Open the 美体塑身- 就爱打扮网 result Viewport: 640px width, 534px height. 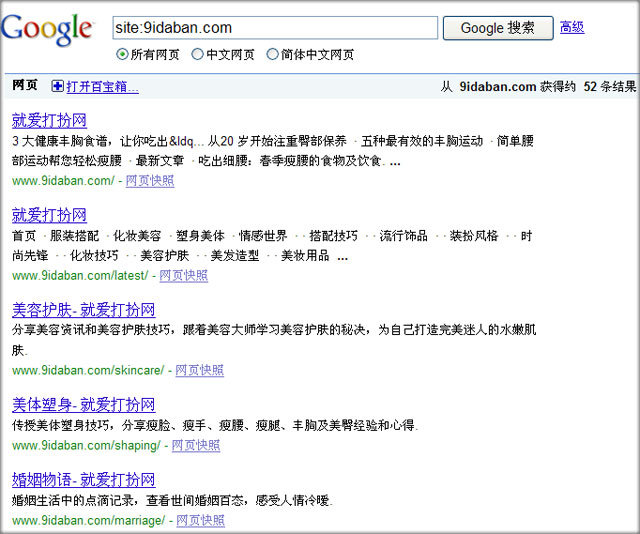tap(84, 405)
